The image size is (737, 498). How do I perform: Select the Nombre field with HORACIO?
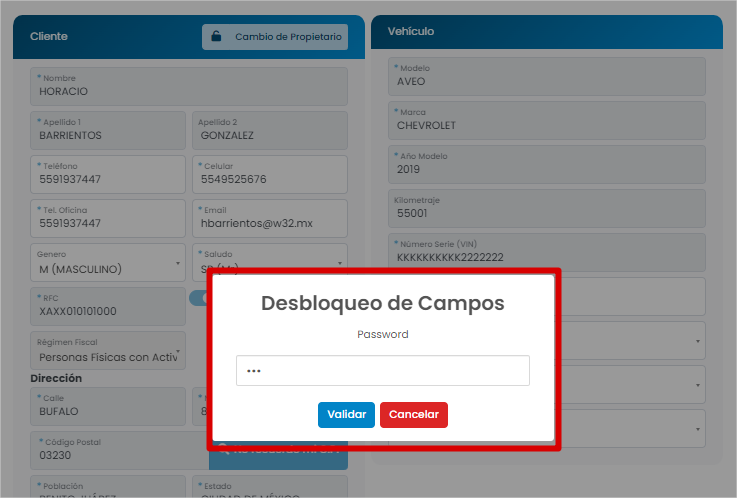pyautogui.click(x=189, y=86)
